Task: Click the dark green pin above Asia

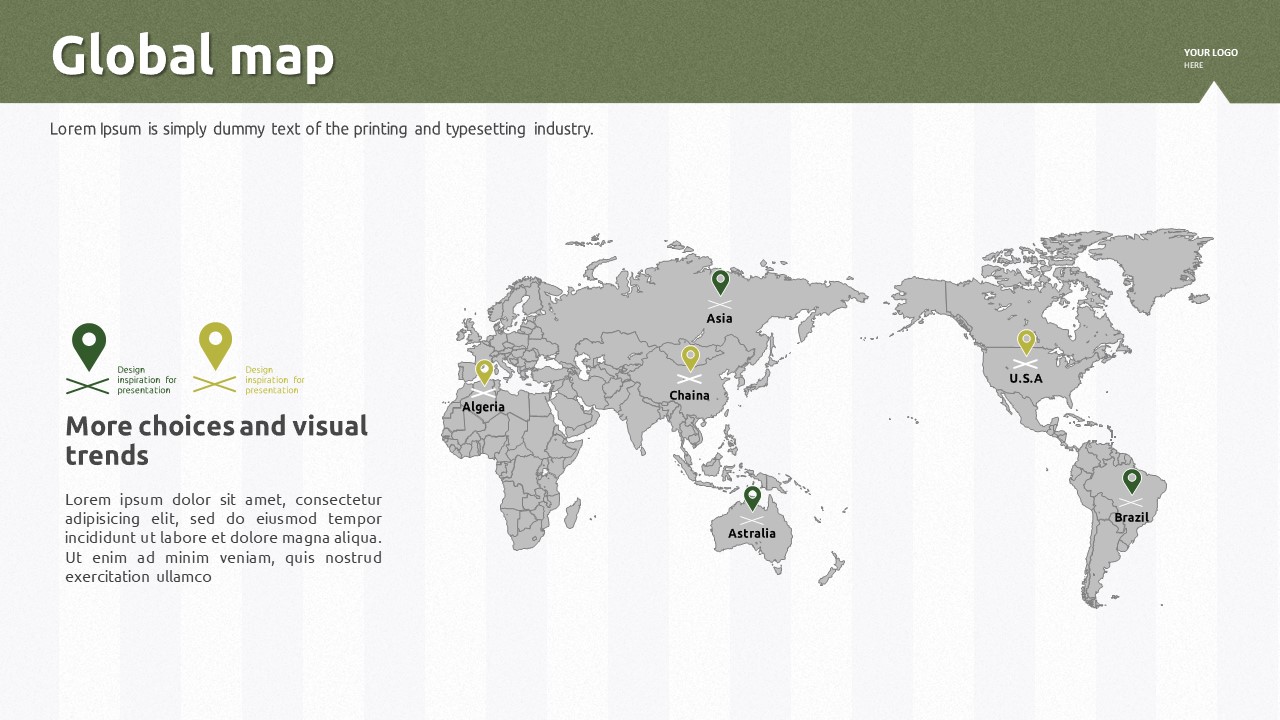Action: (720, 281)
